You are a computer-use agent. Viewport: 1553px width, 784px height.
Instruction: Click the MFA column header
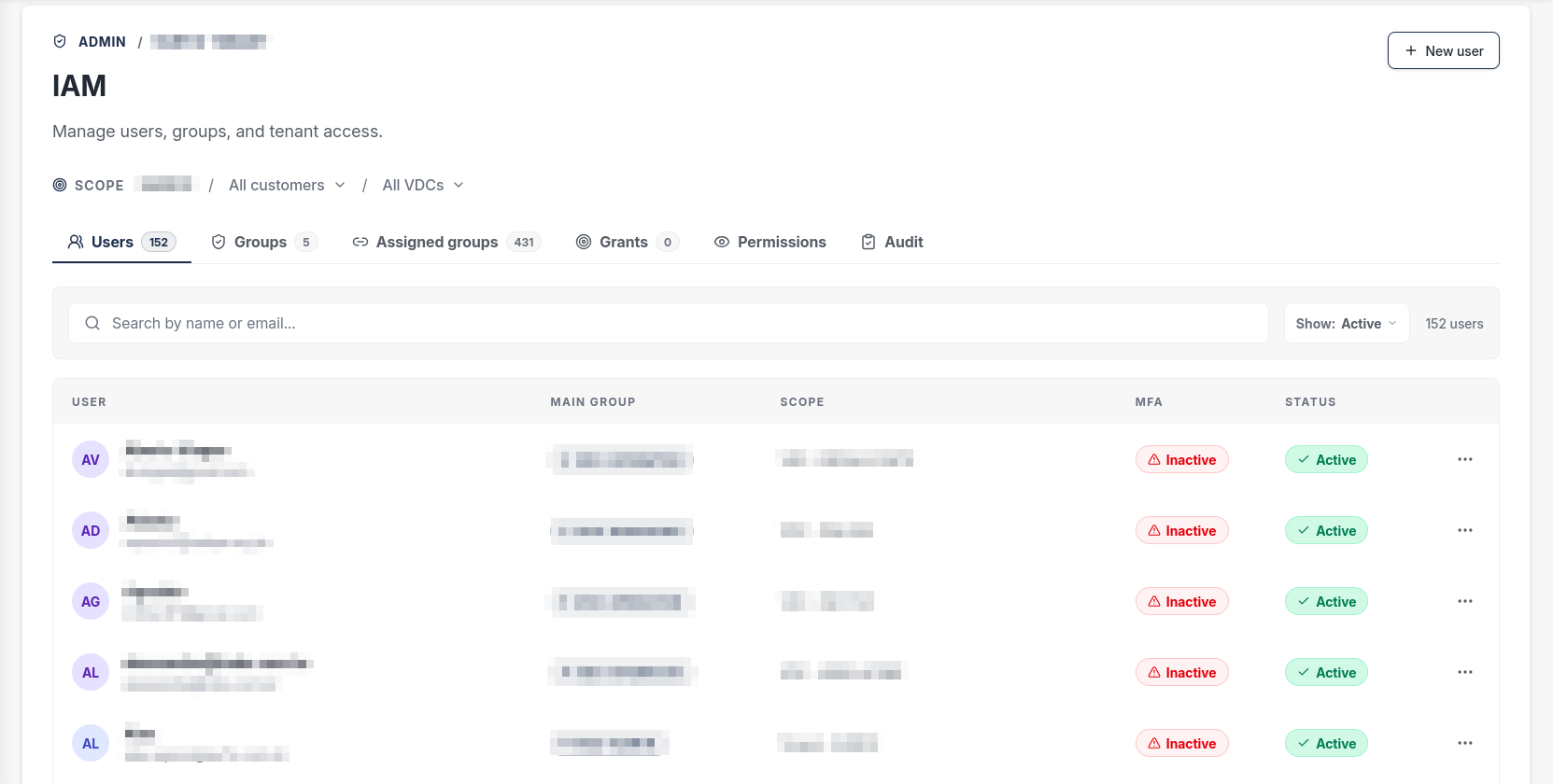(x=1149, y=402)
